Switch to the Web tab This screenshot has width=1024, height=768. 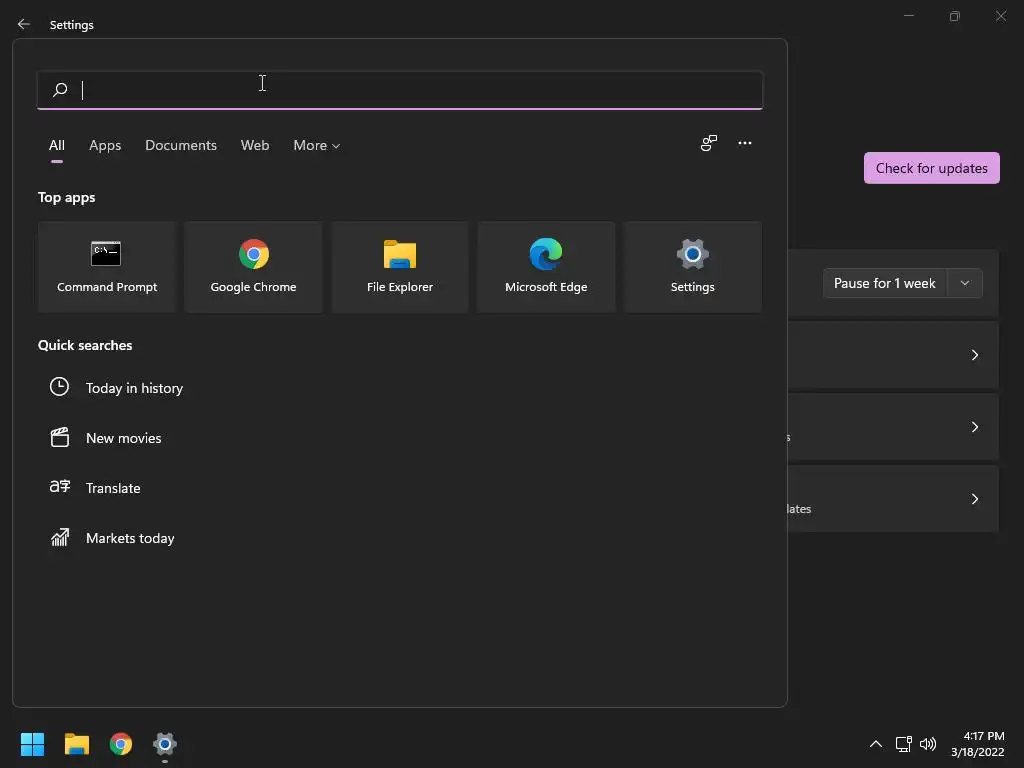(x=255, y=146)
